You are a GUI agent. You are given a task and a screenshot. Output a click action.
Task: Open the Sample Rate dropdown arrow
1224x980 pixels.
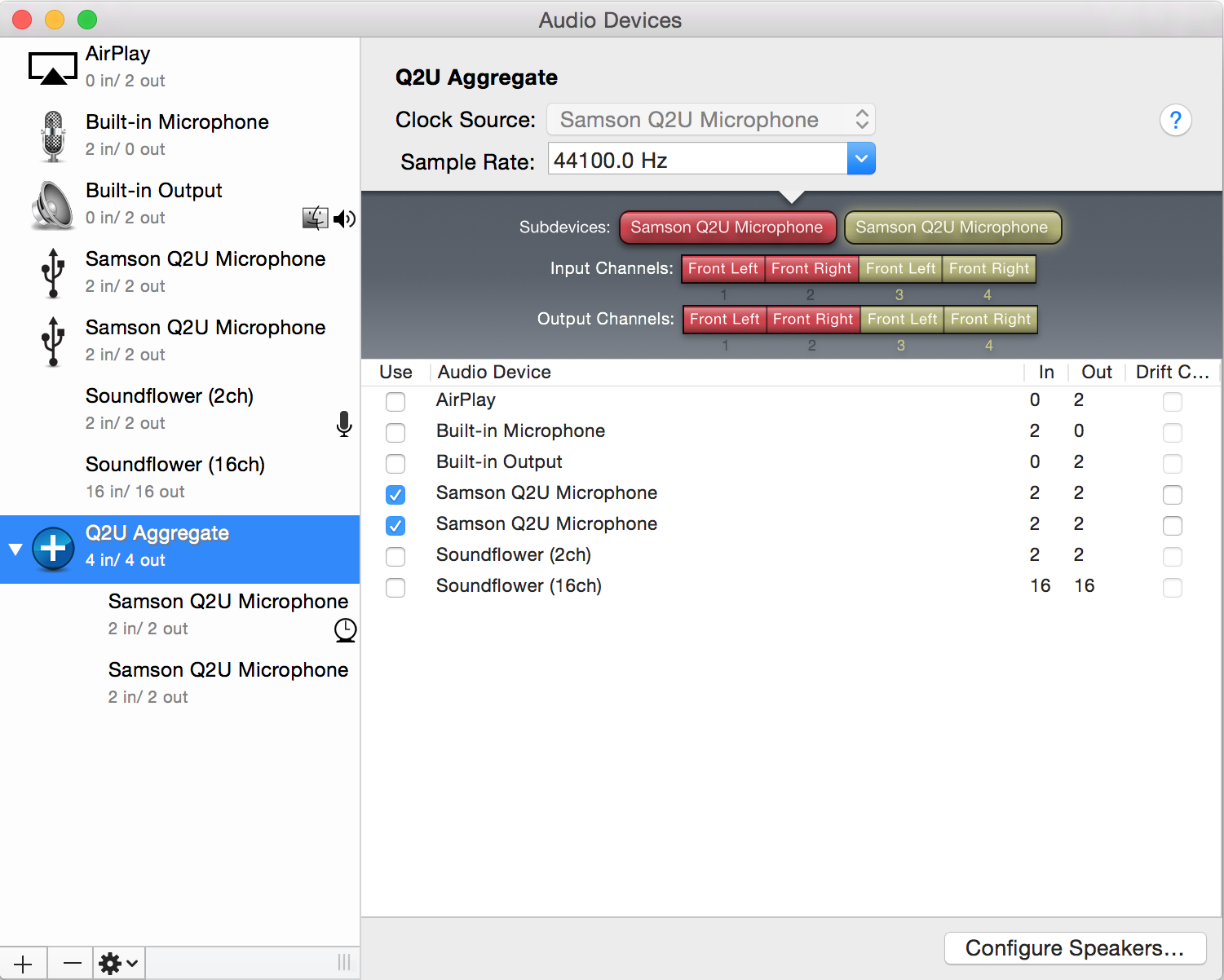coord(861,159)
